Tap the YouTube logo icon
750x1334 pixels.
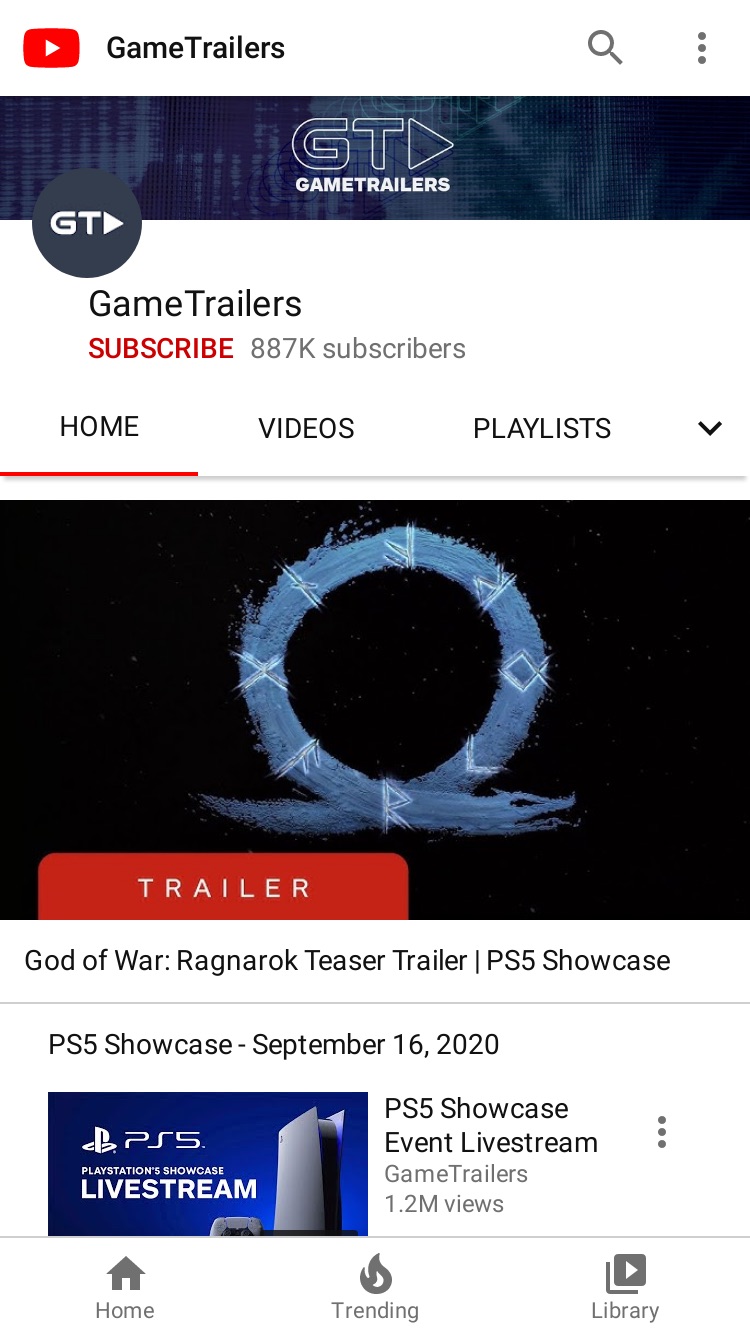(51, 48)
